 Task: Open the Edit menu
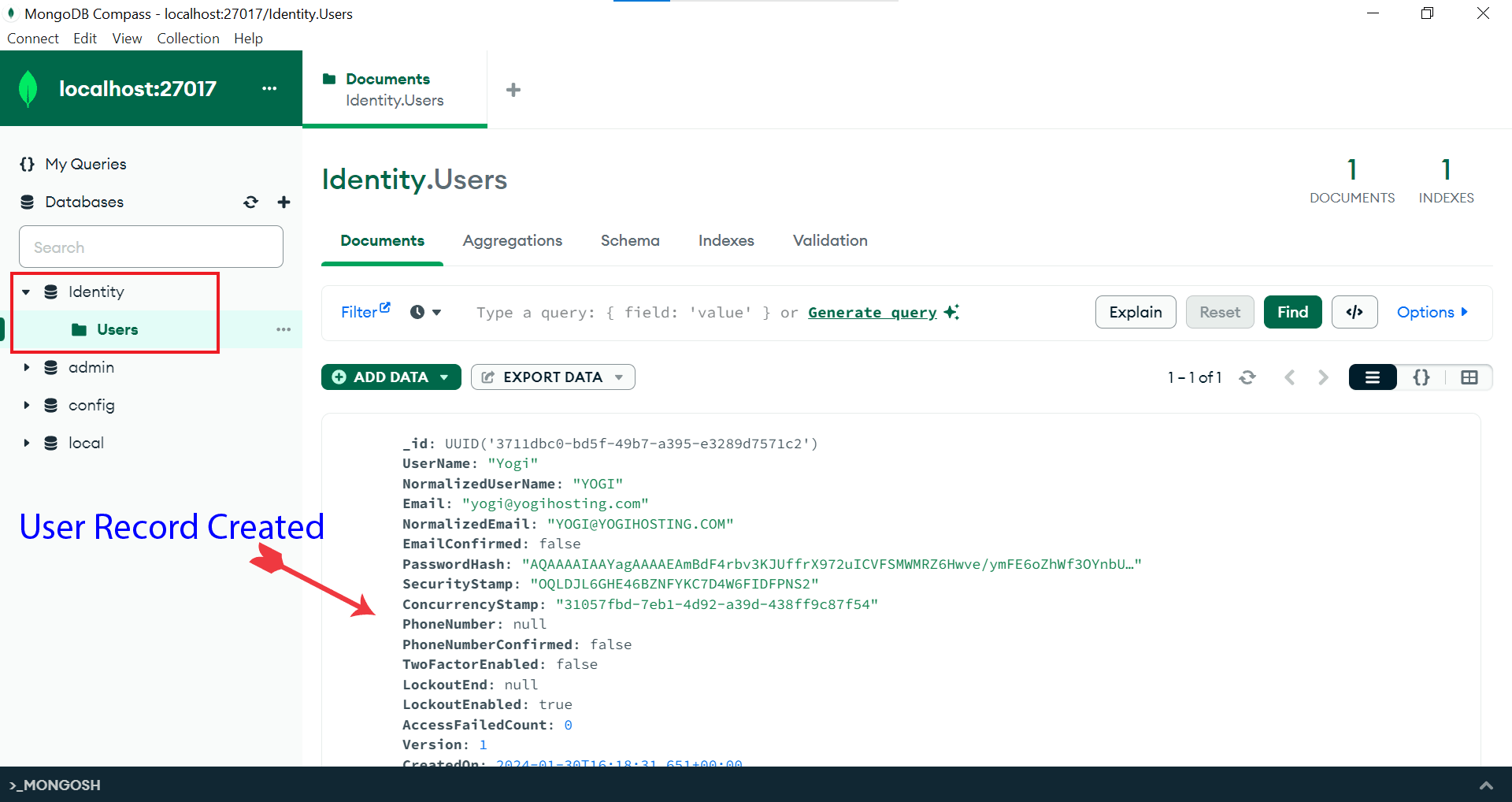[85, 39]
